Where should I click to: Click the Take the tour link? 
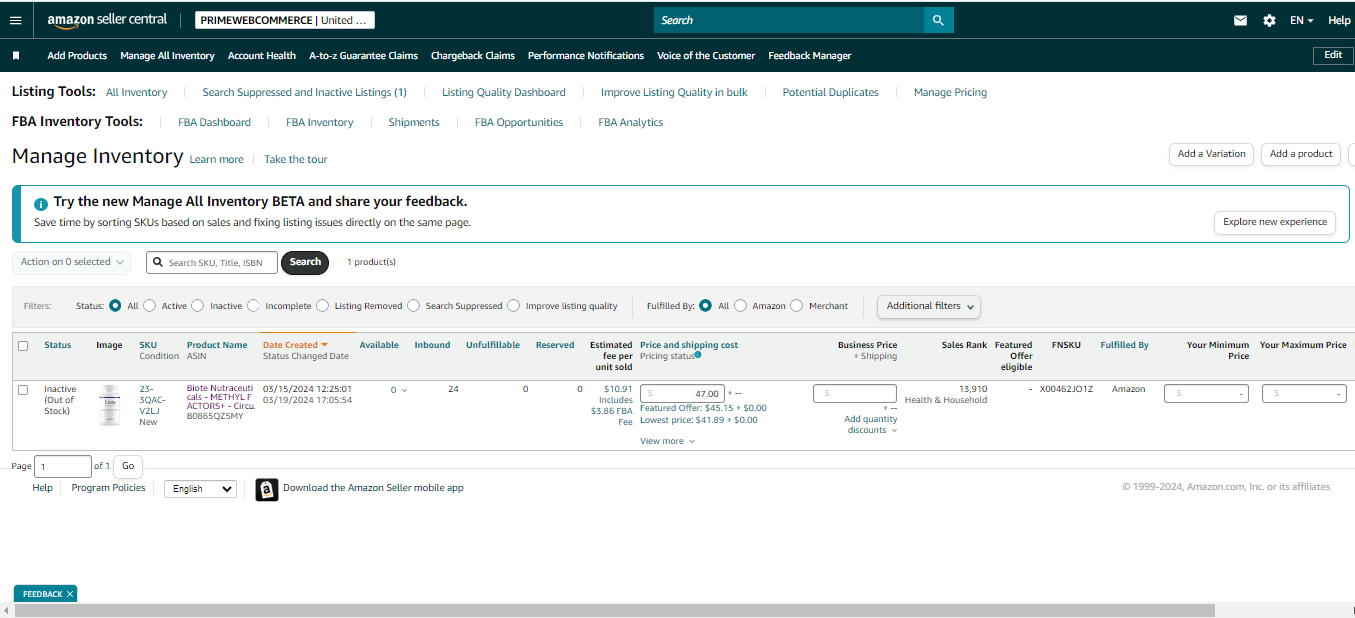coord(295,160)
